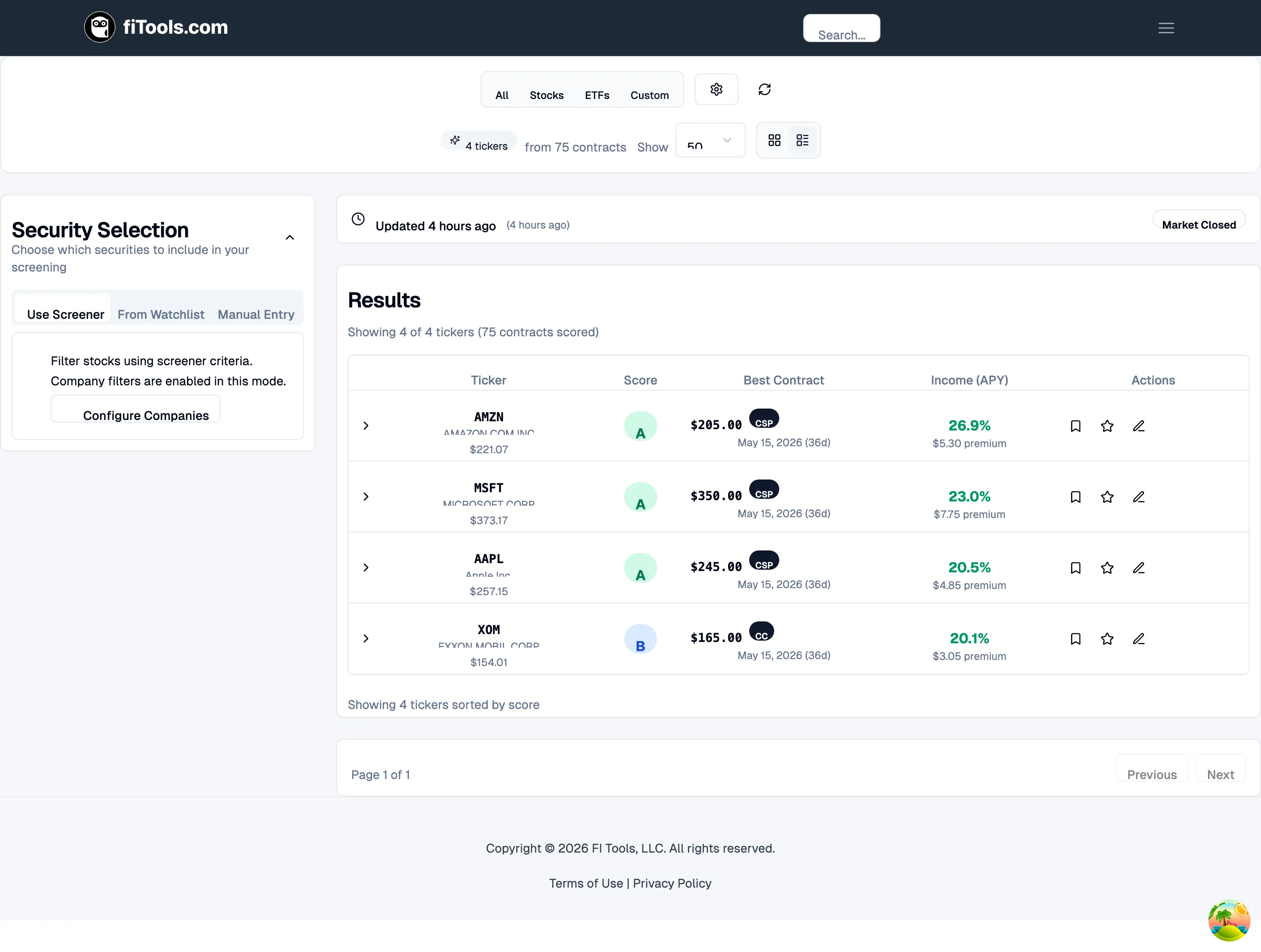Screen dimensions: 1261x952
Task: Click the A score badge for MSFT
Action: coord(640,497)
